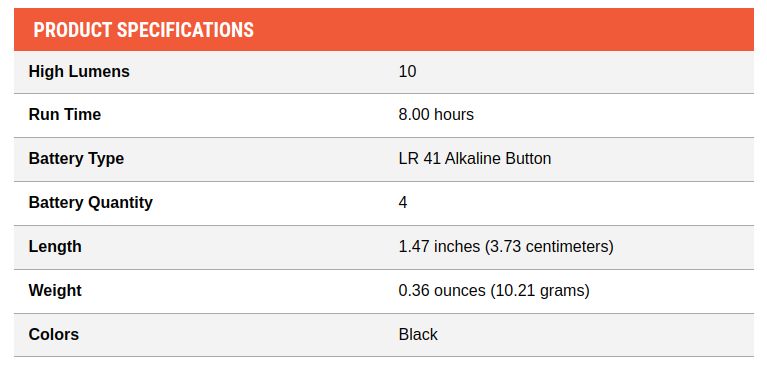Select the High Lumens label
The height and width of the screenshot is (369, 767).
click(79, 71)
